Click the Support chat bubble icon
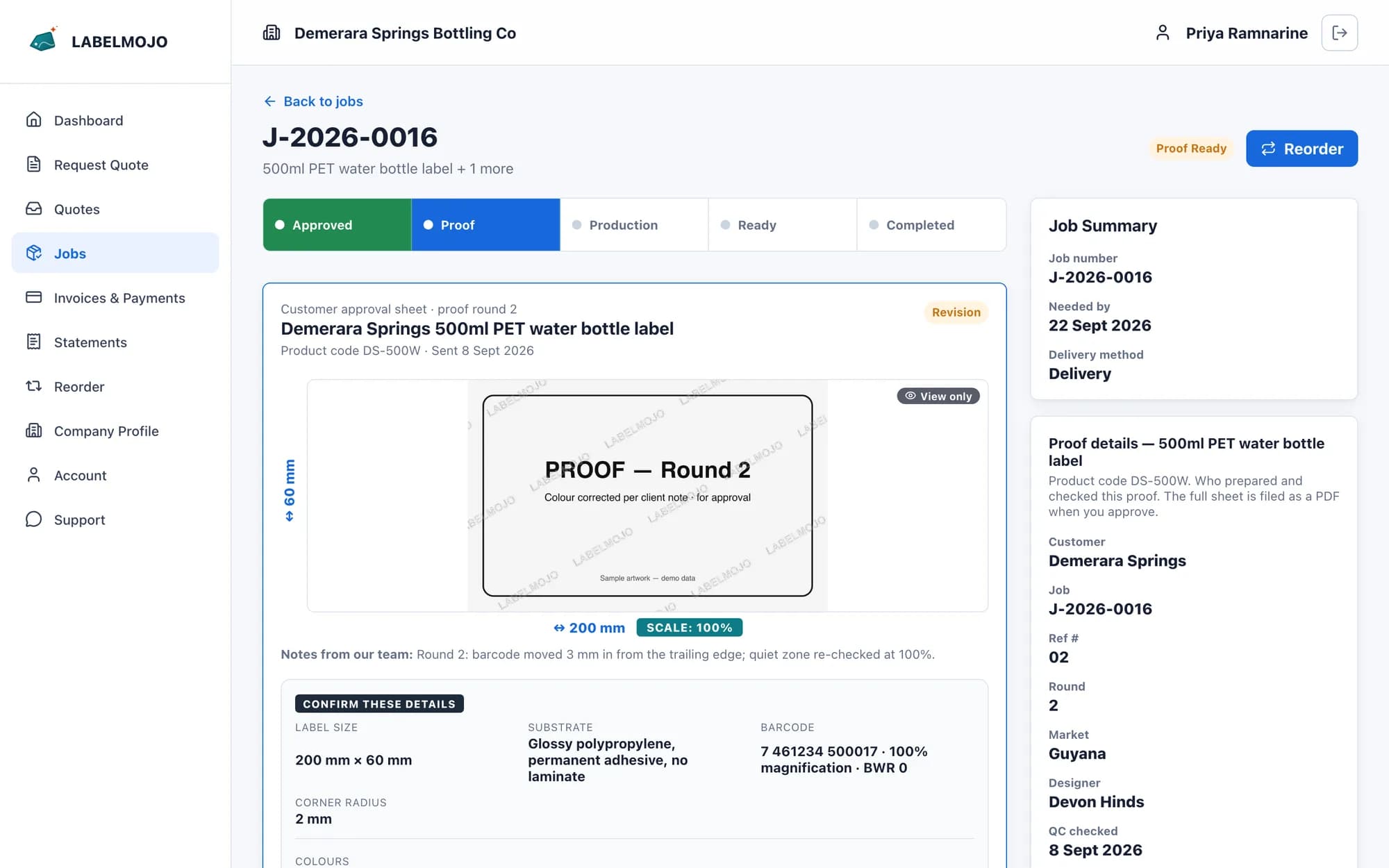The image size is (1389, 868). point(33,520)
